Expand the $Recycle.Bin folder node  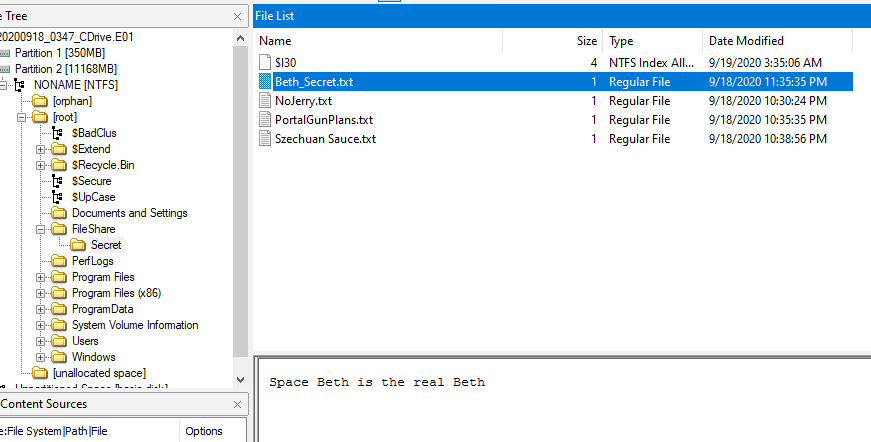pyautogui.click(x=41, y=165)
